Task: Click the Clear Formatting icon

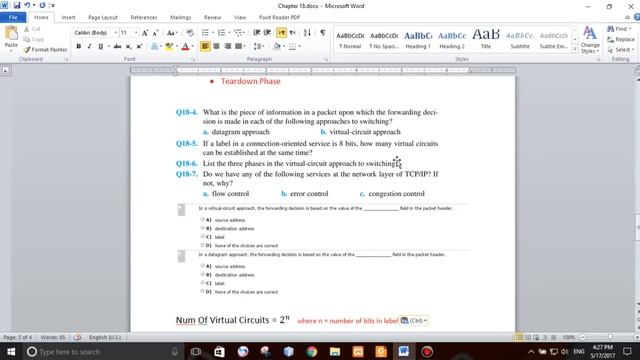Action: coord(190,33)
